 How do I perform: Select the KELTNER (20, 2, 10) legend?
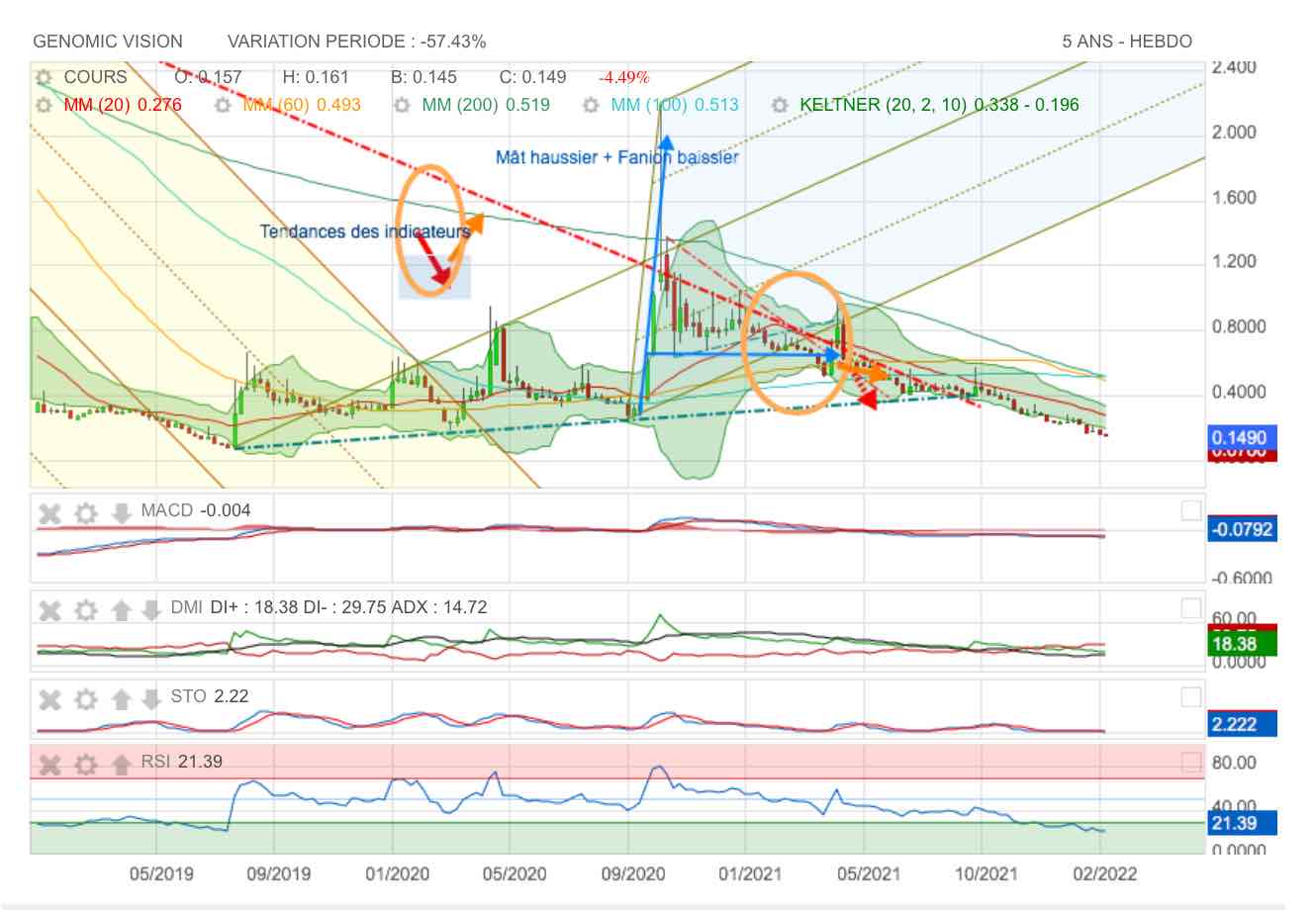tap(940, 105)
